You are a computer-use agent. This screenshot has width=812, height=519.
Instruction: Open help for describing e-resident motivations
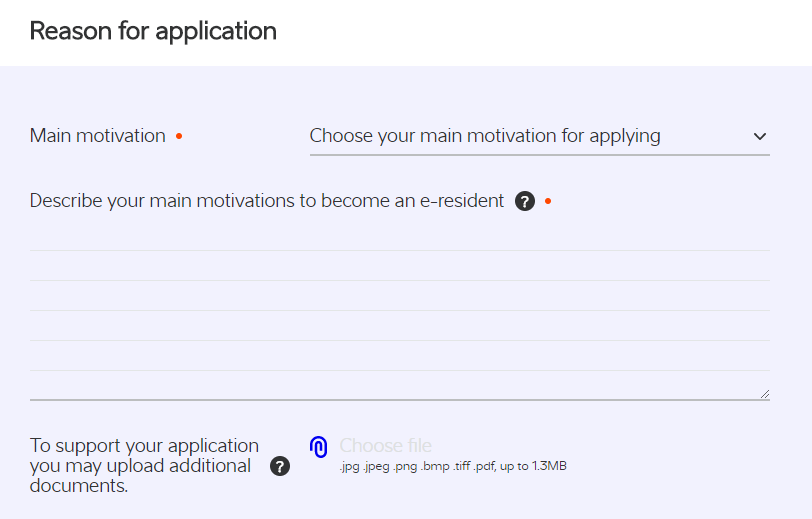tap(525, 201)
